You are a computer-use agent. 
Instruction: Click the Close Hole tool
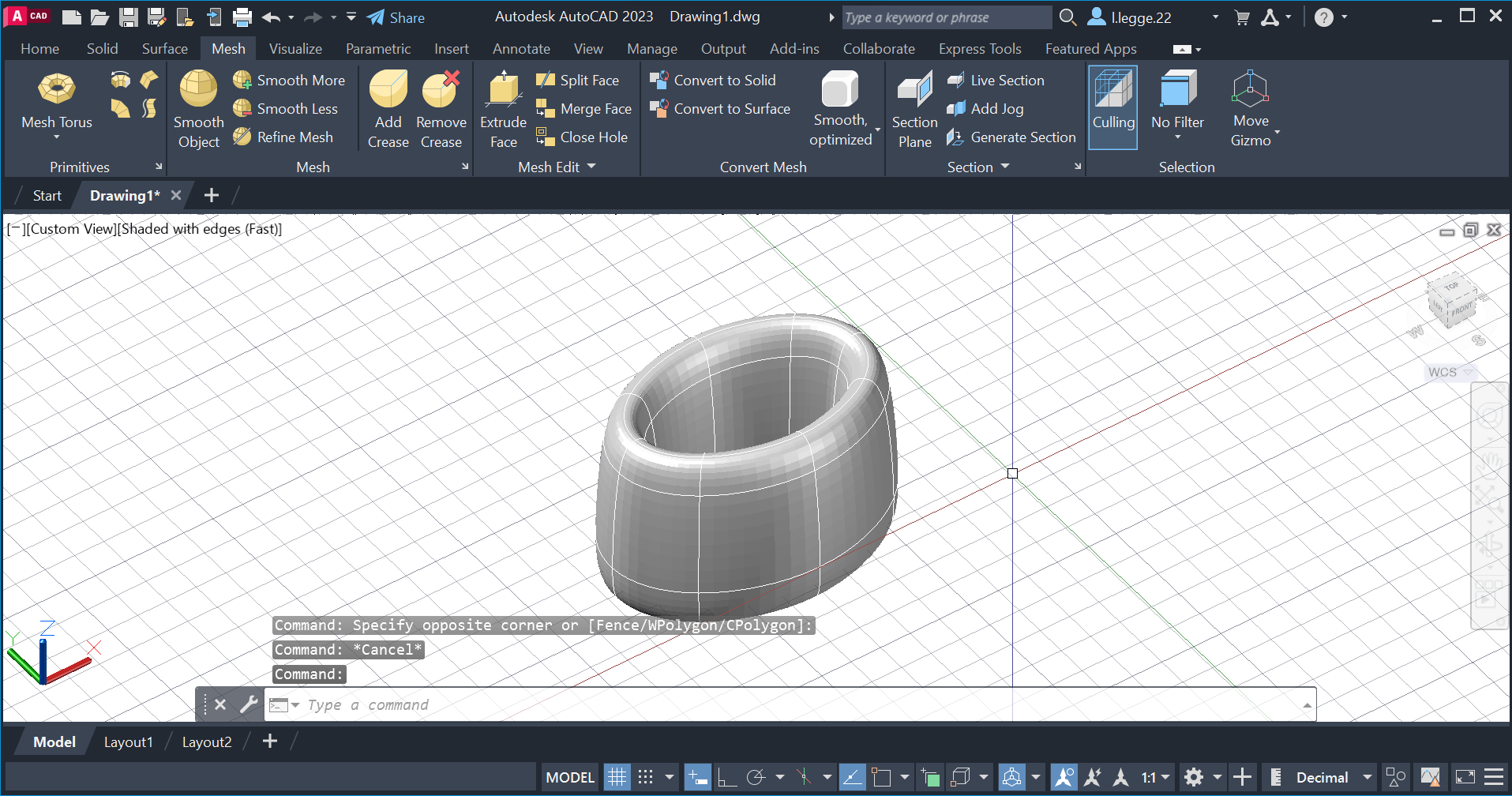[582, 137]
